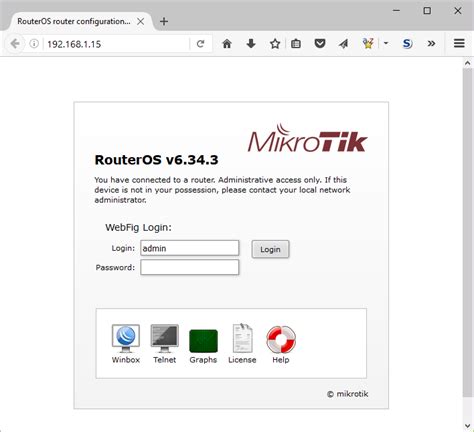474x432 pixels.
Task: Go to the browser home page
Action: 227,44
